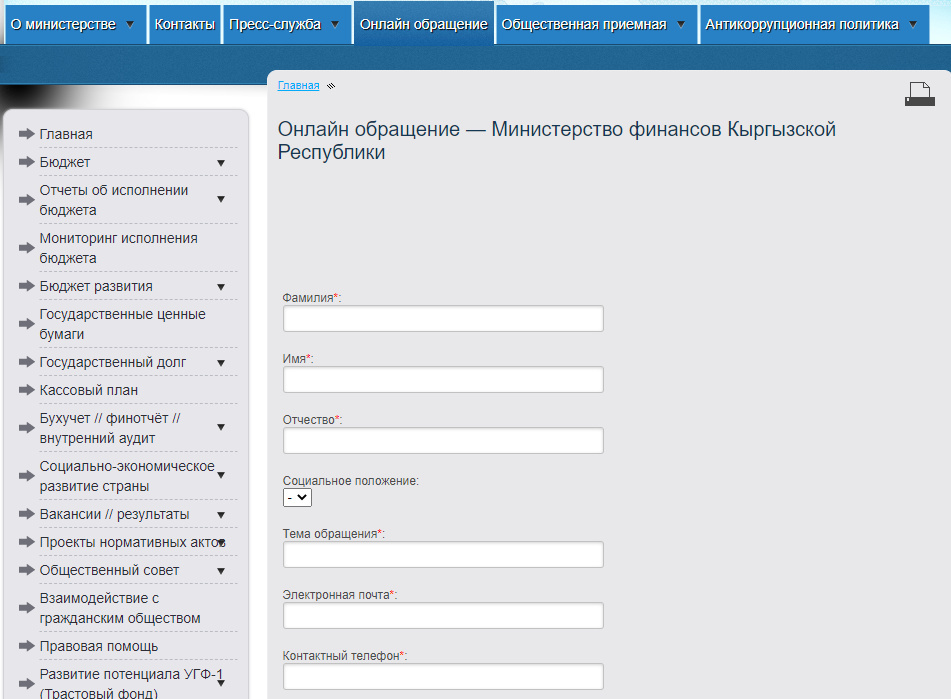Screen dimensions: 951x699
Task: Open the Социальное положение selection box
Action: (x=297, y=497)
